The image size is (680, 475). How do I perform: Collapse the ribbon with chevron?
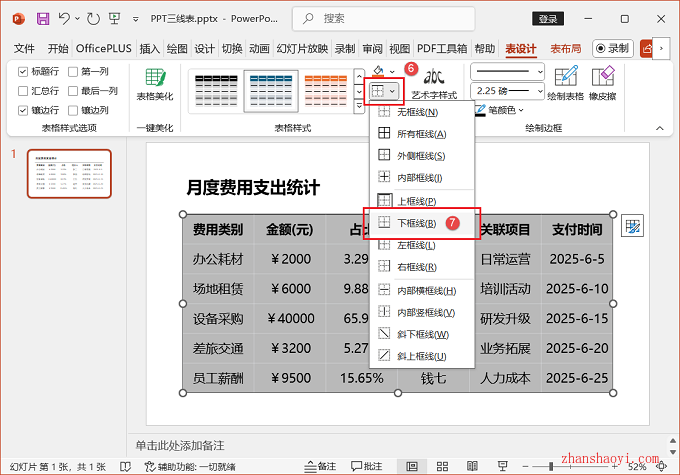[x=660, y=128]
